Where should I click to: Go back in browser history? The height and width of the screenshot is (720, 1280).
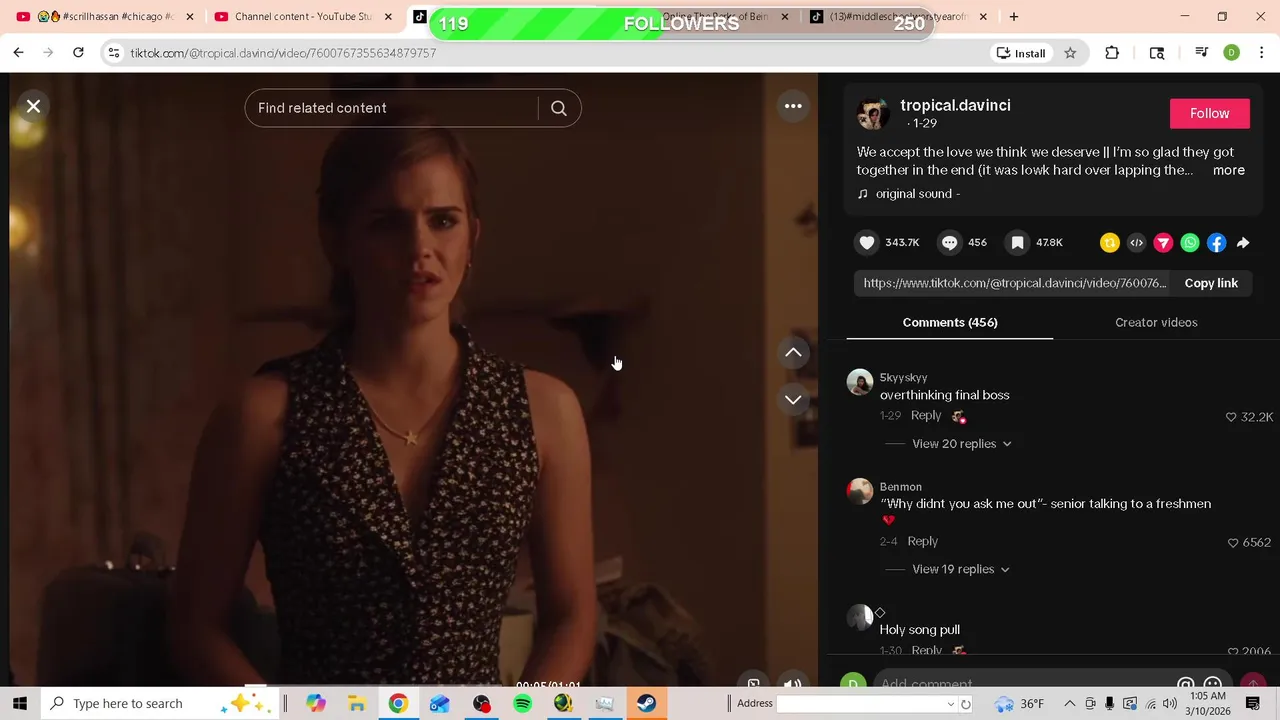(18, 53)
